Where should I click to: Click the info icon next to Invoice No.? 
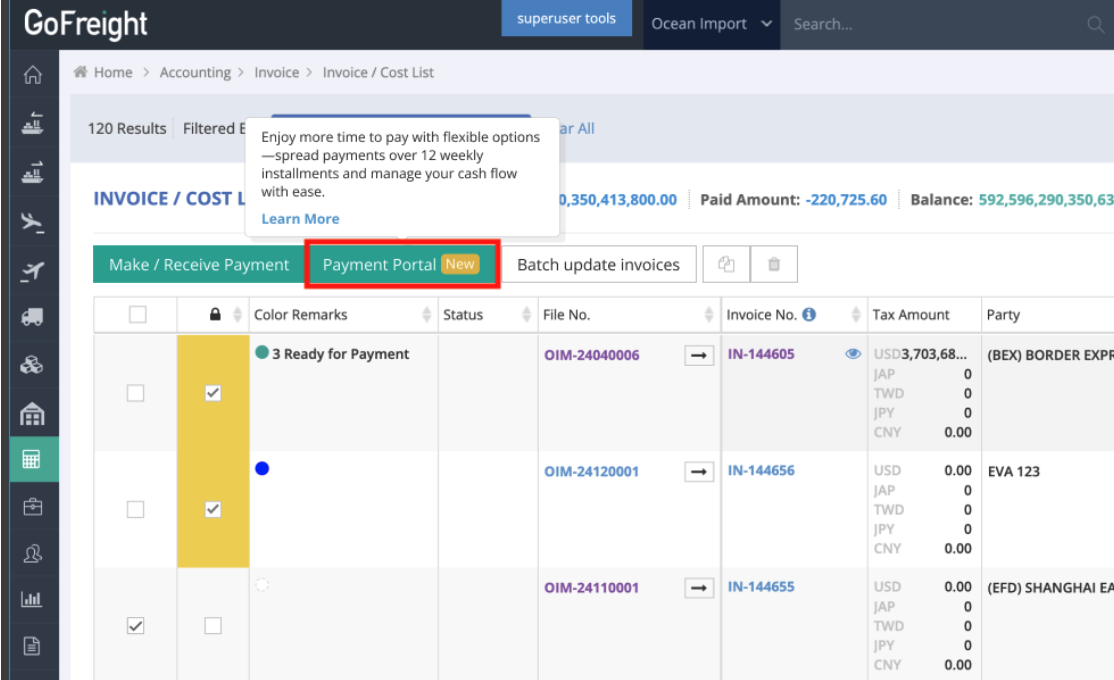[x=809, y=314]
